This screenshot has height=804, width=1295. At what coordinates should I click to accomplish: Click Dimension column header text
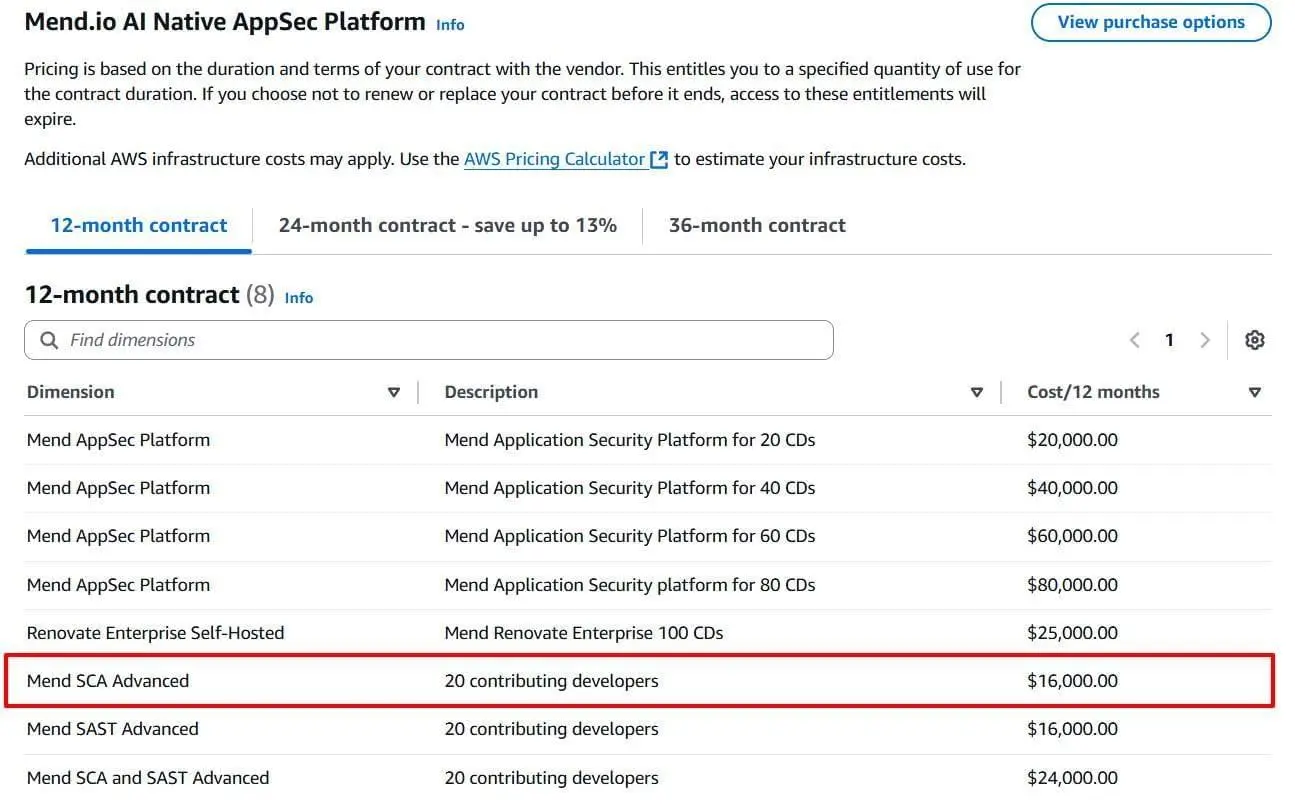pos(71,392)
